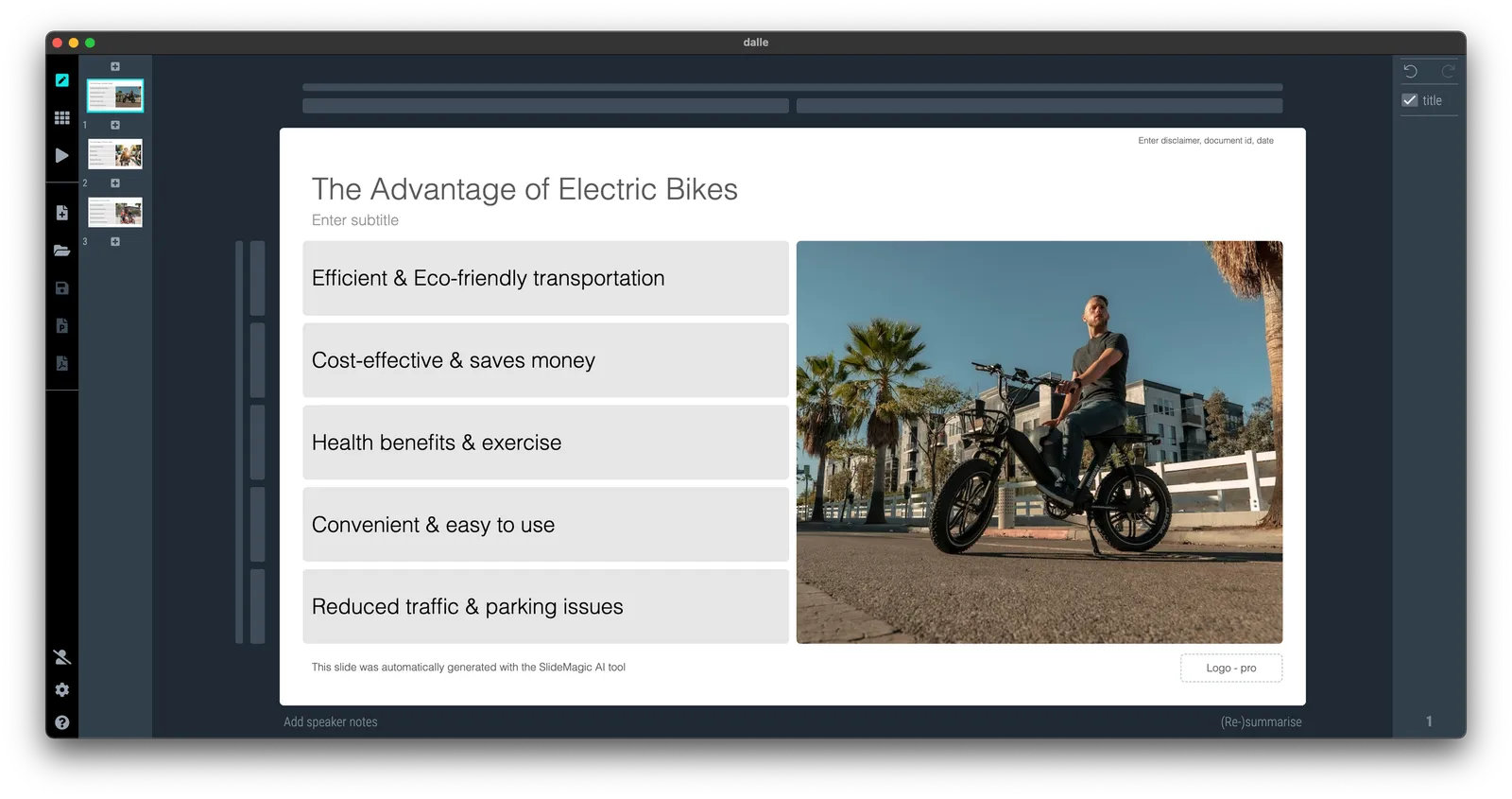1512x799 pixels.
Task: Click the row bar beside Cost-effective box
Action: [x=257, y=360]
